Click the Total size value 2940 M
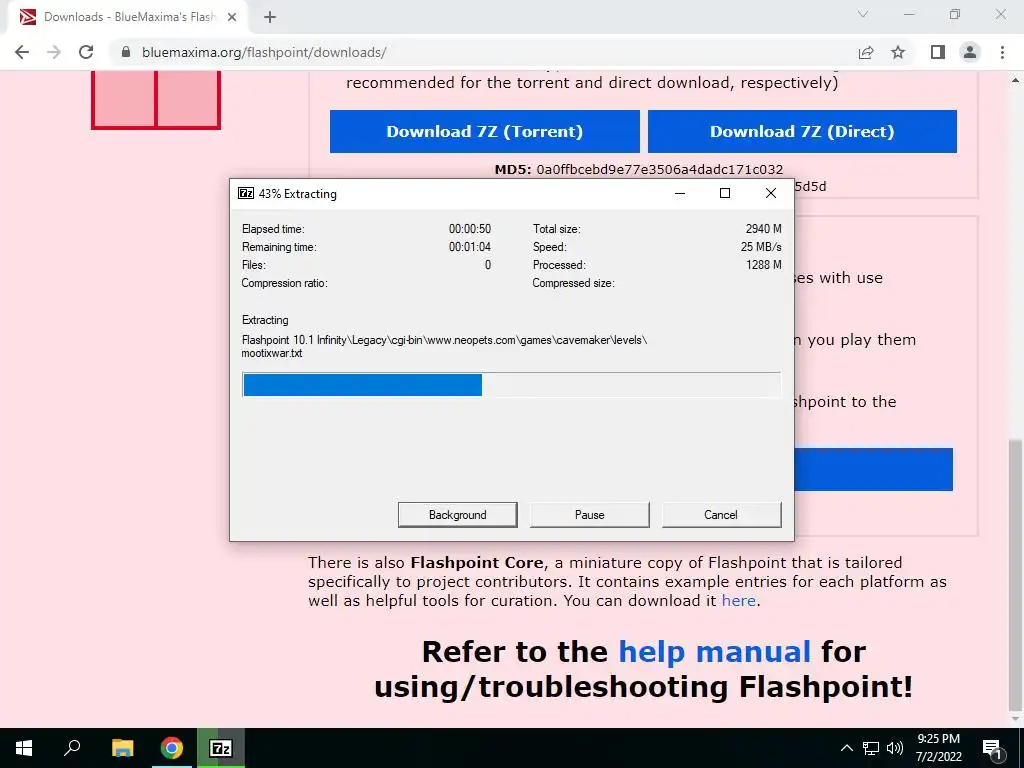The width and height of the screenshot is (1024, 768). (763, 229)
